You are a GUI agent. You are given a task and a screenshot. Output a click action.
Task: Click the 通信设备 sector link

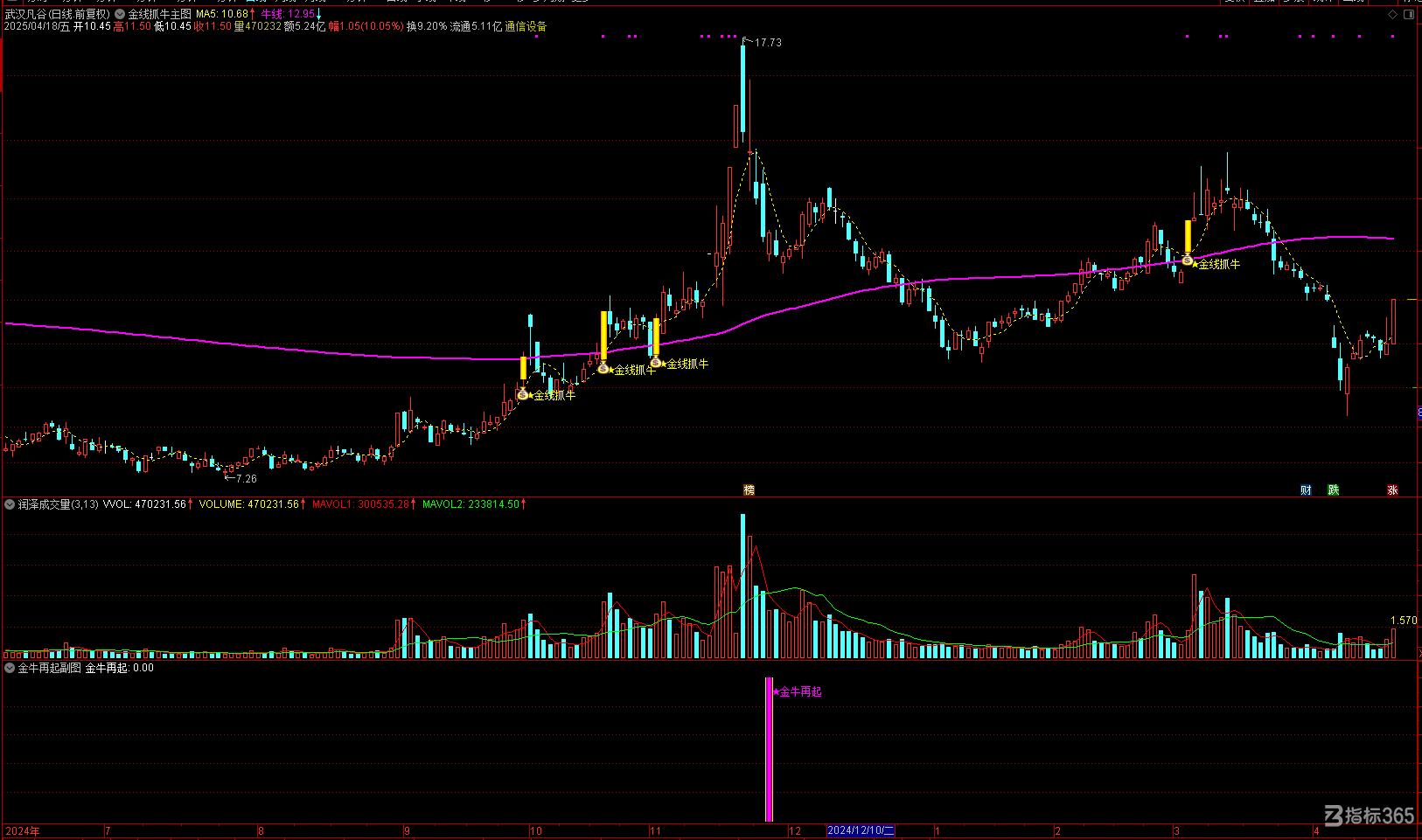tap(526, 27)
